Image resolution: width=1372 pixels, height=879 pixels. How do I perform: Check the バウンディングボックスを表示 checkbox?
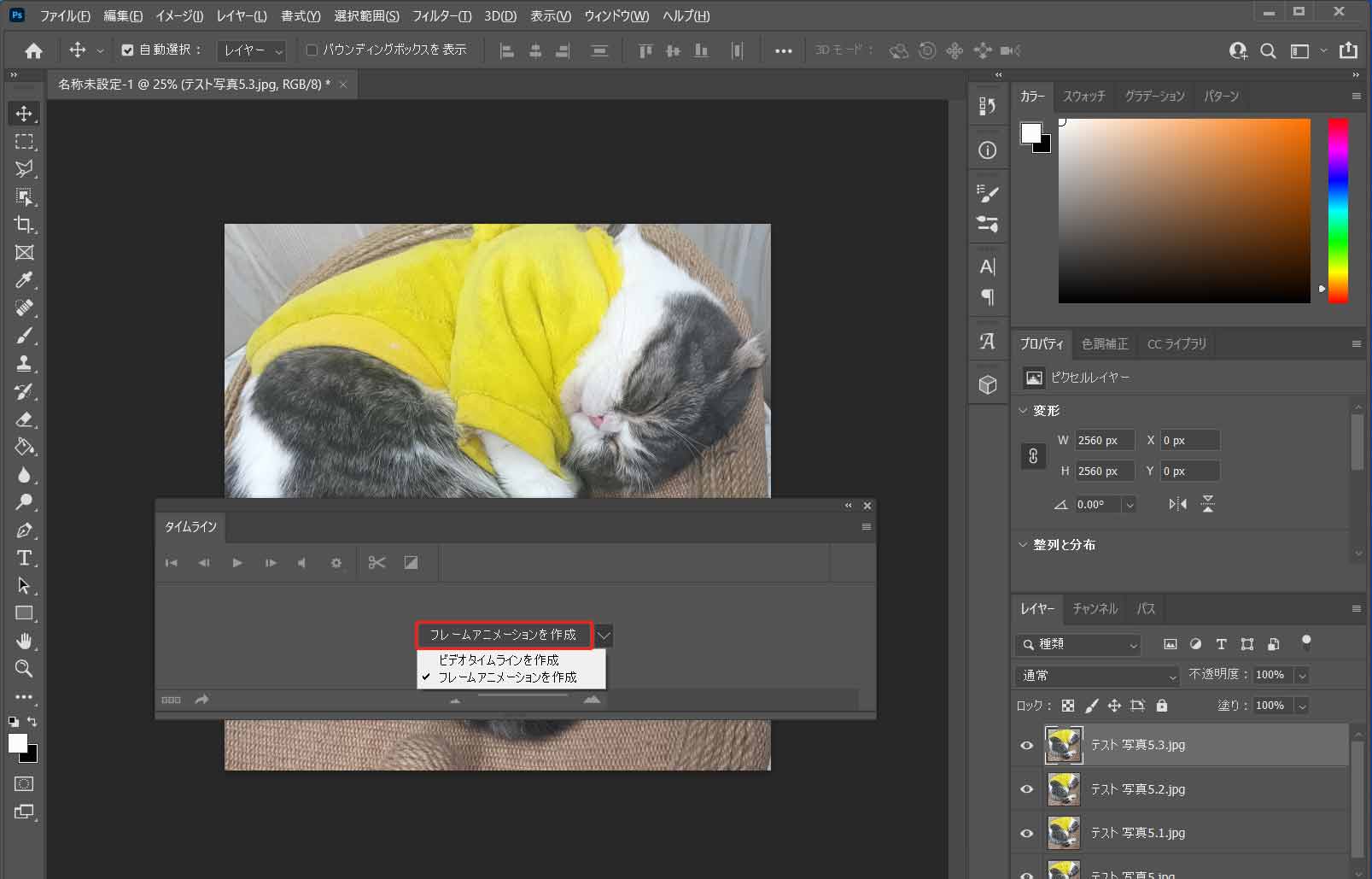[312, 50]
